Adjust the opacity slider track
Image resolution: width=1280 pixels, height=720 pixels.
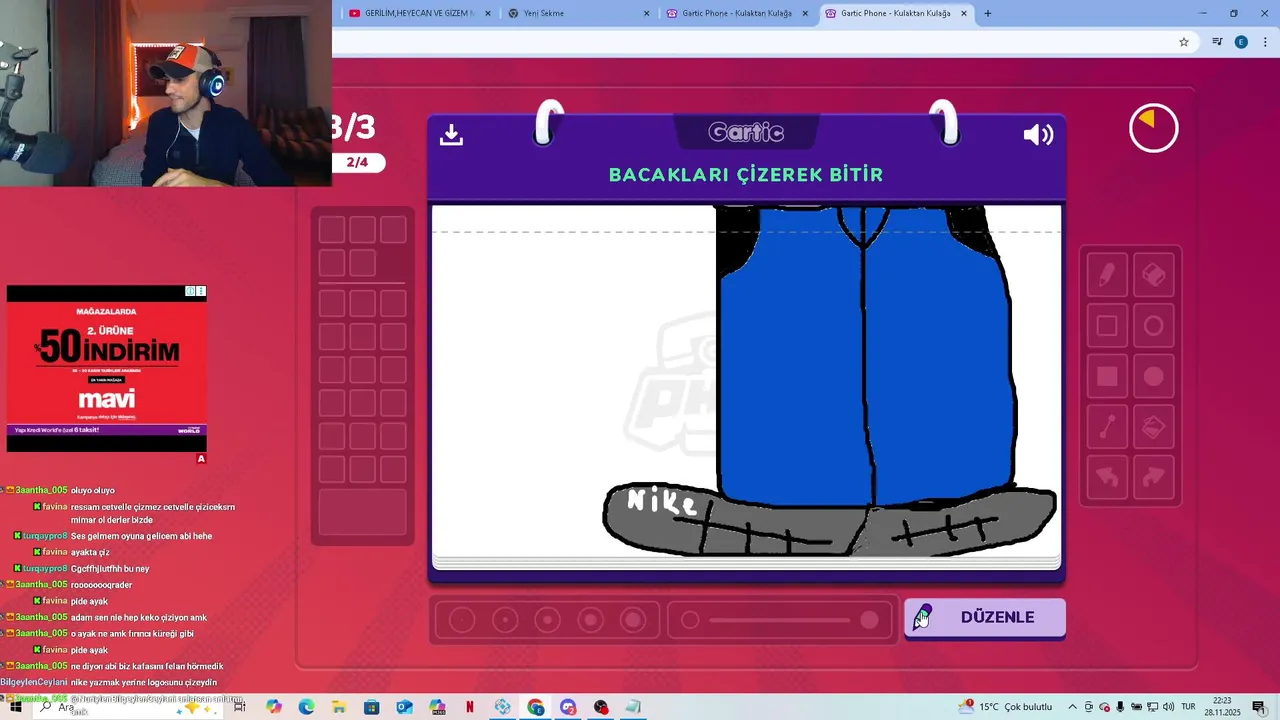(780, 620)
